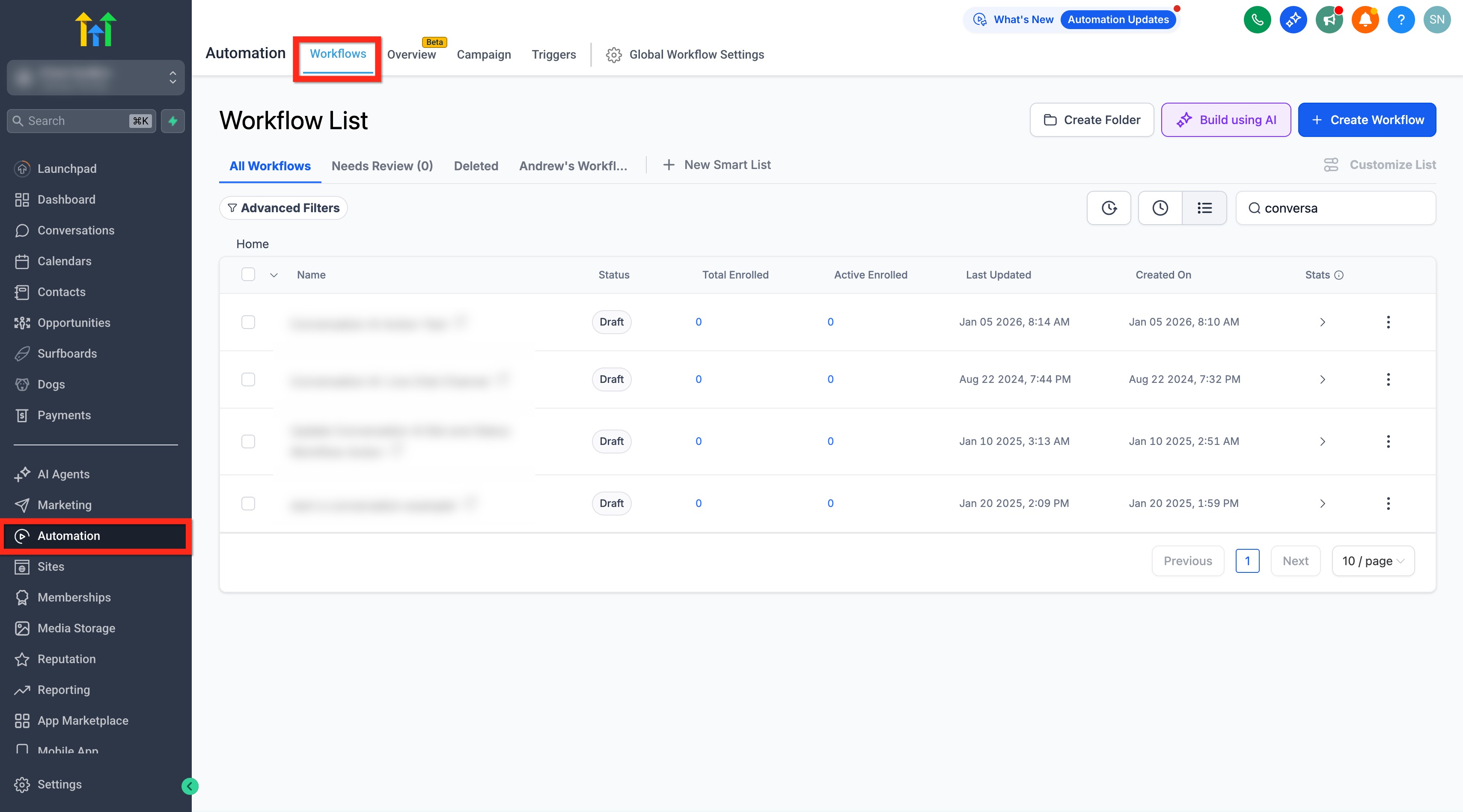Open the help question mark icon
1463x812 pixels.
1401,20
